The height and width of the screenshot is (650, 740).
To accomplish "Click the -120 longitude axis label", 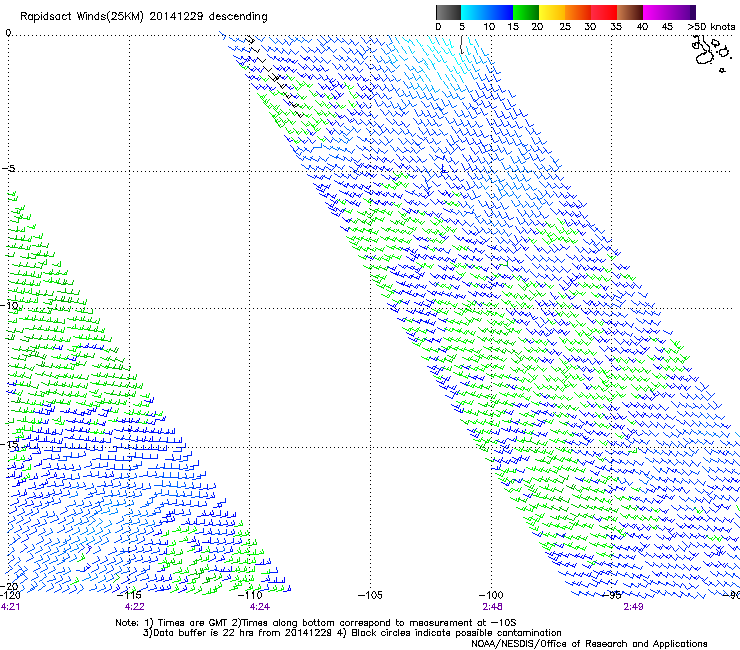I will [10, 595].
